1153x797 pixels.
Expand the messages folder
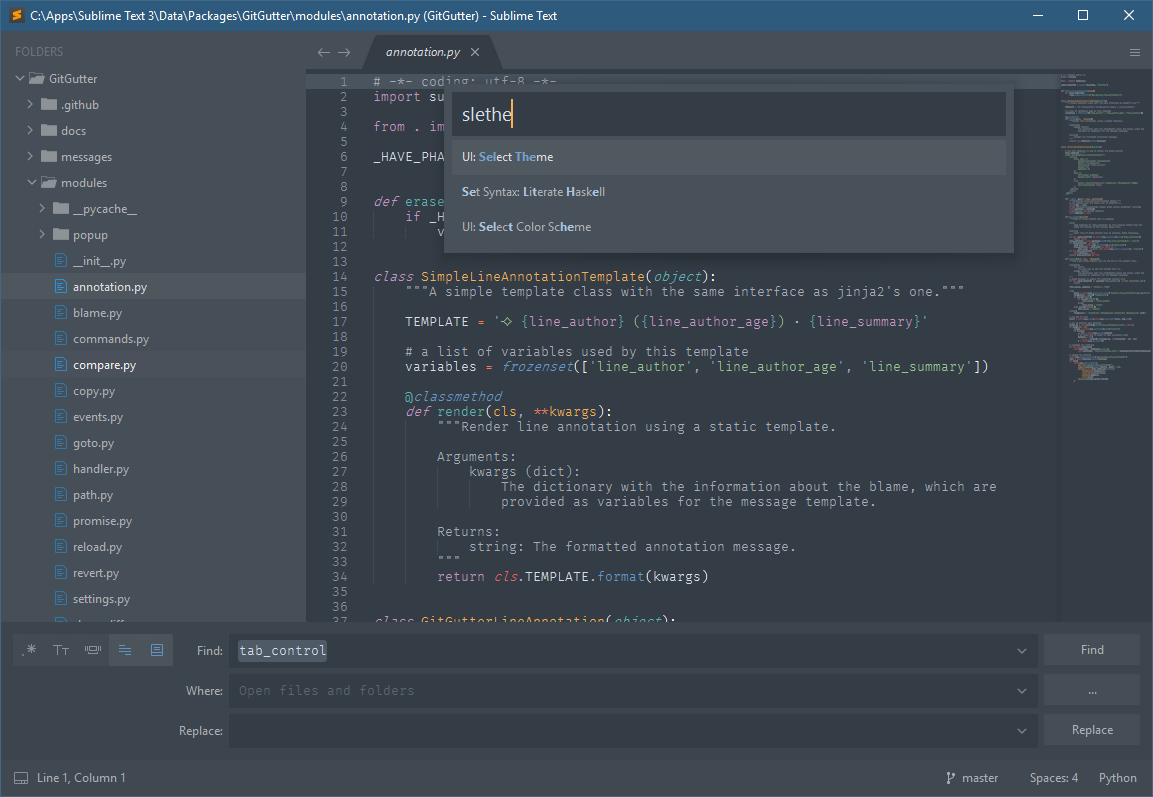pyautogui.click(x=30, y=156)
